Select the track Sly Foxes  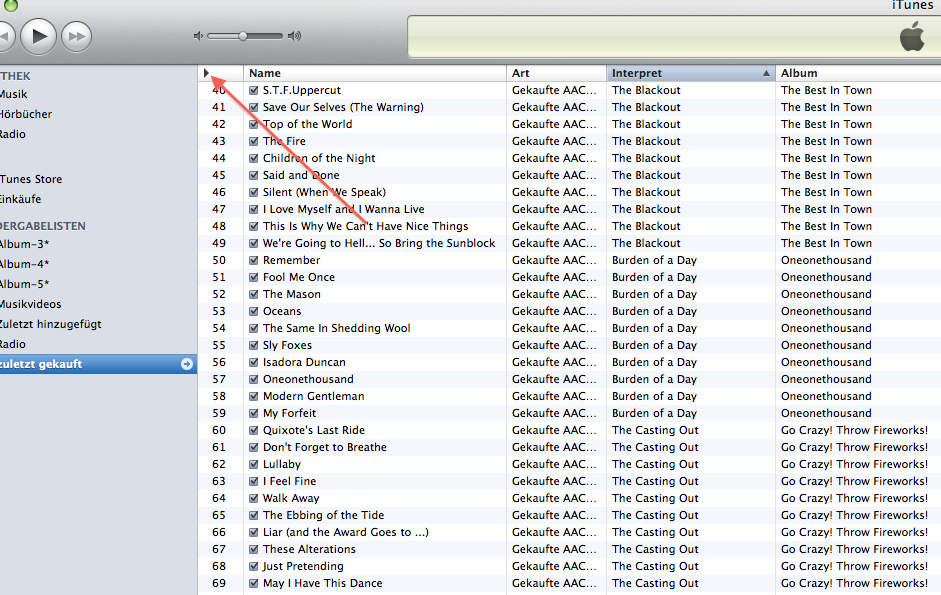tap(287, 345)
